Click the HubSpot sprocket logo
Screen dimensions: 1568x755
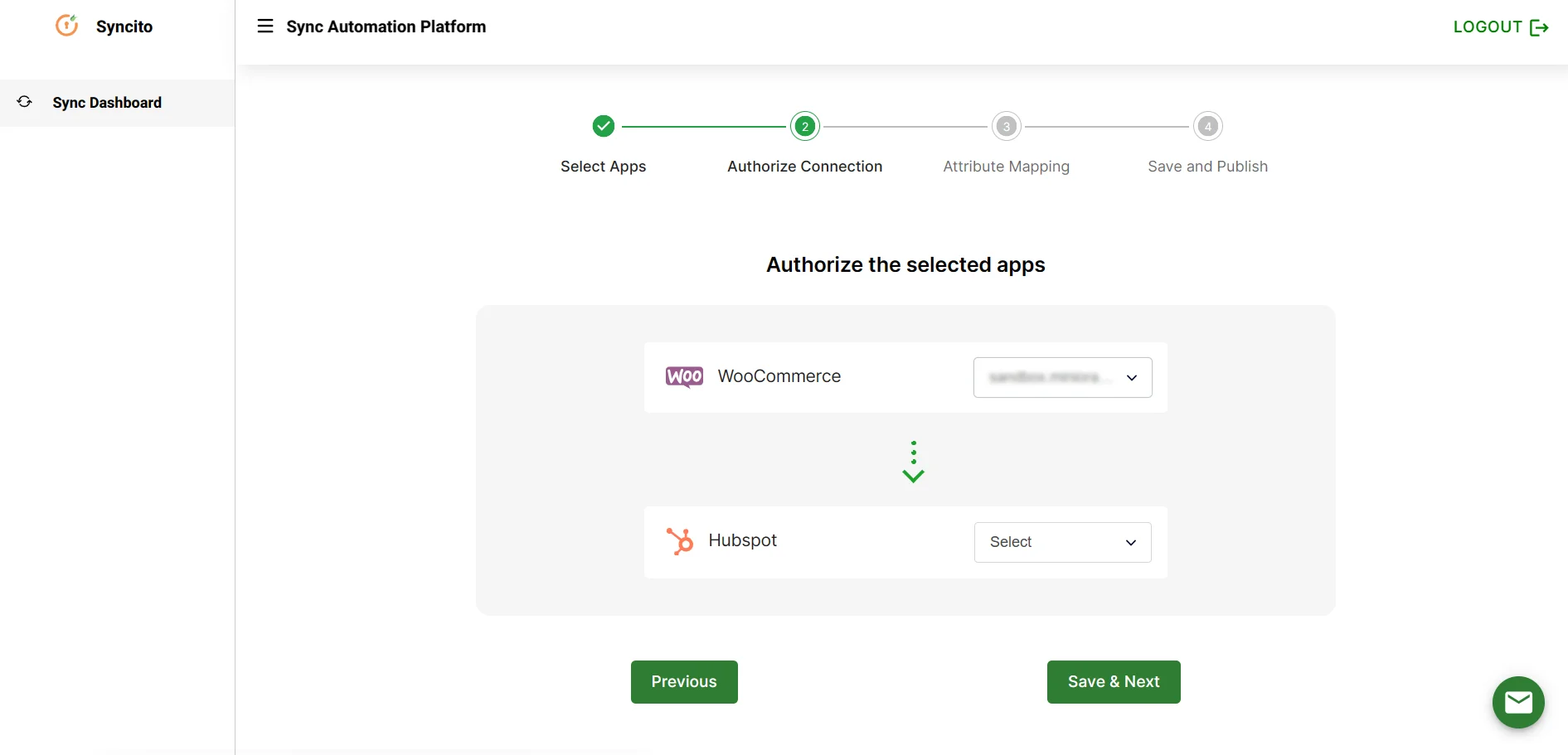pyautogui.click(x=680, y=541)
